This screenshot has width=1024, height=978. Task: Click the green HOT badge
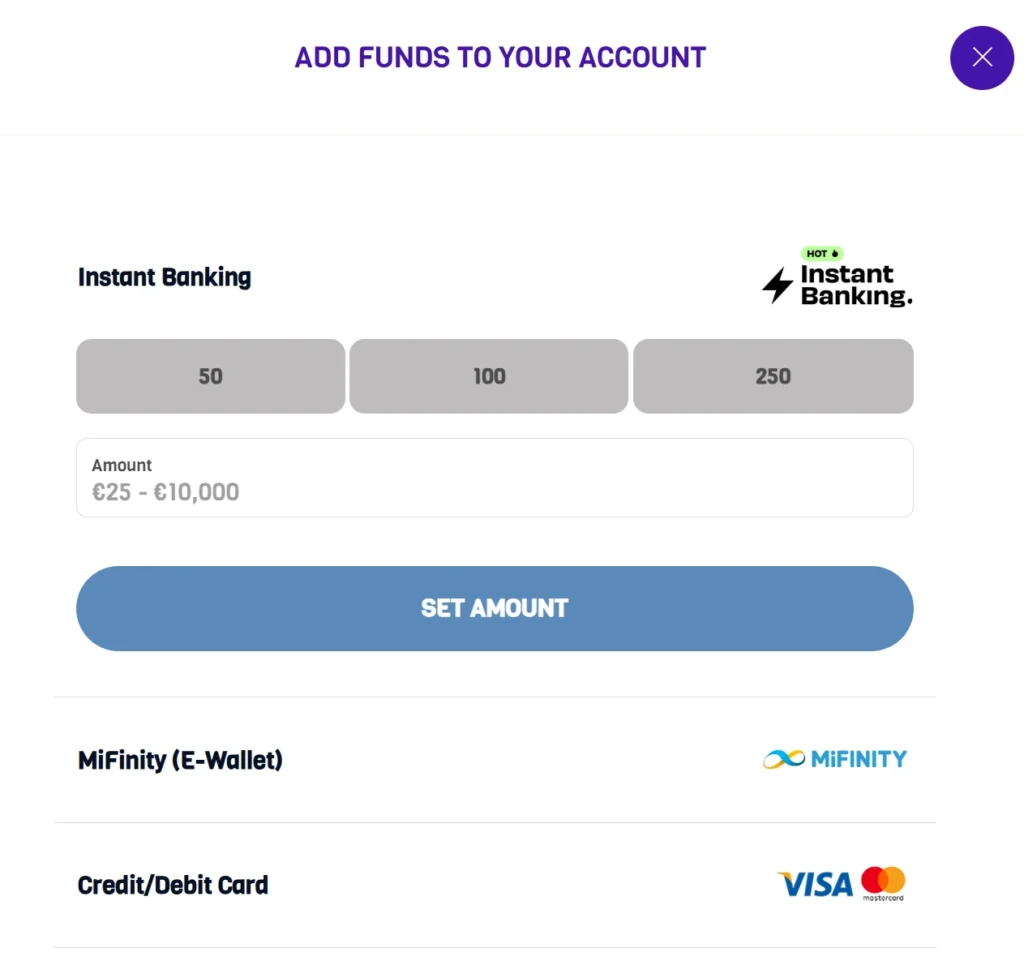822,254
